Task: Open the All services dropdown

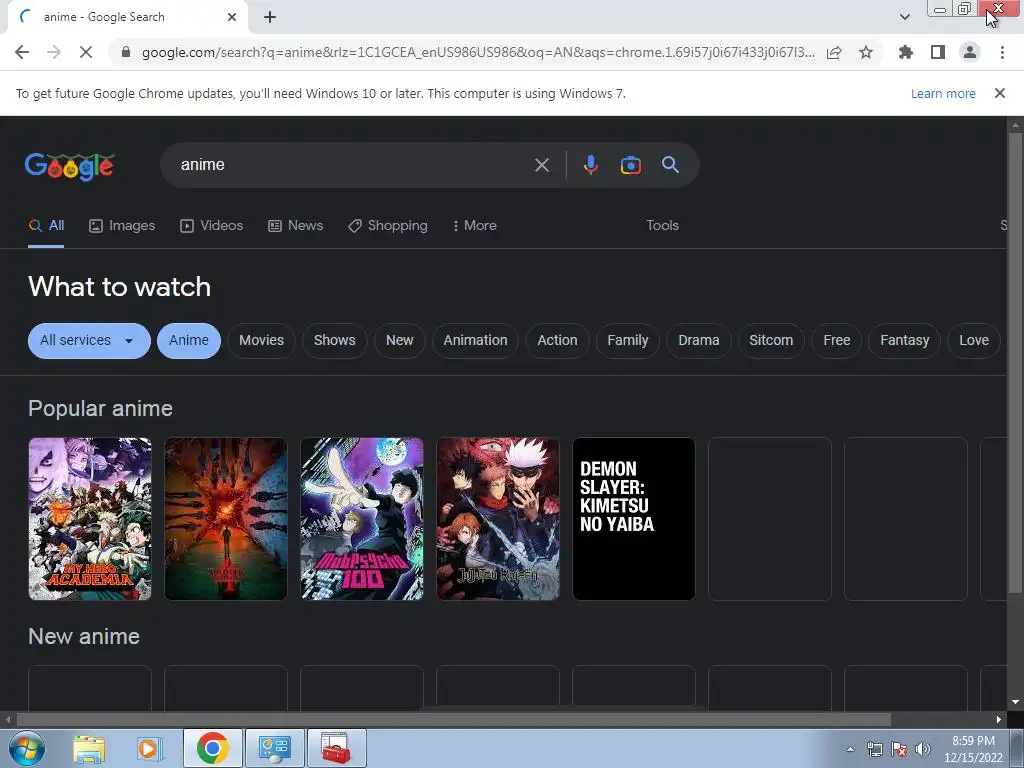Action: [x=89, y=340]
